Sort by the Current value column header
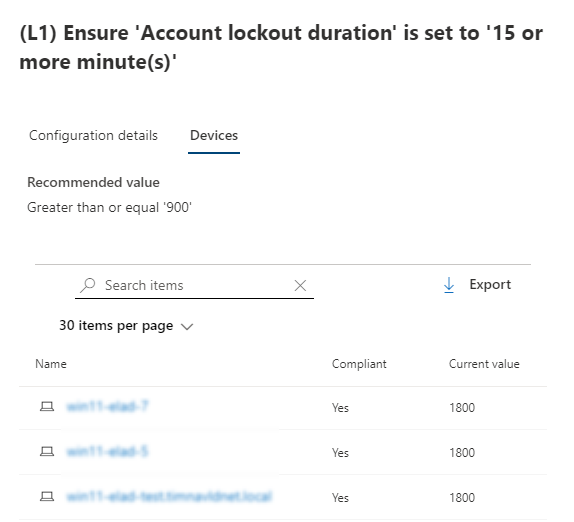 [x=484, y=364]
